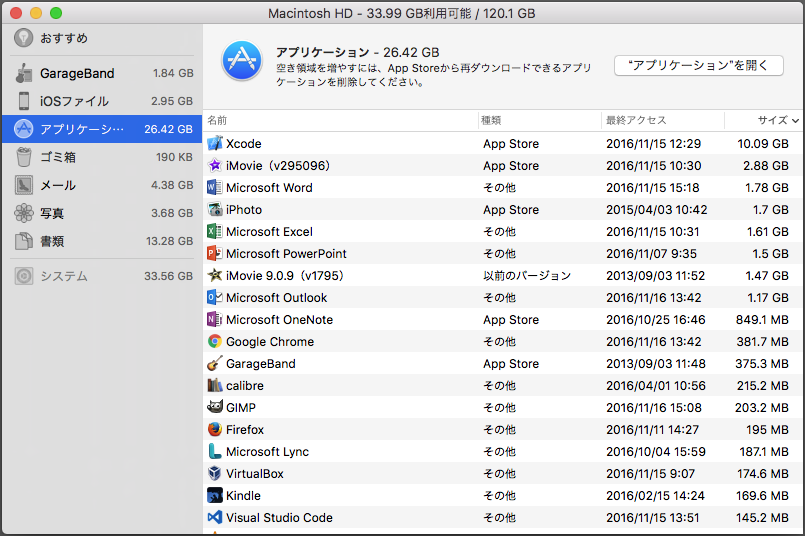Select iOSファイル in the sidebar

[74, 101]
